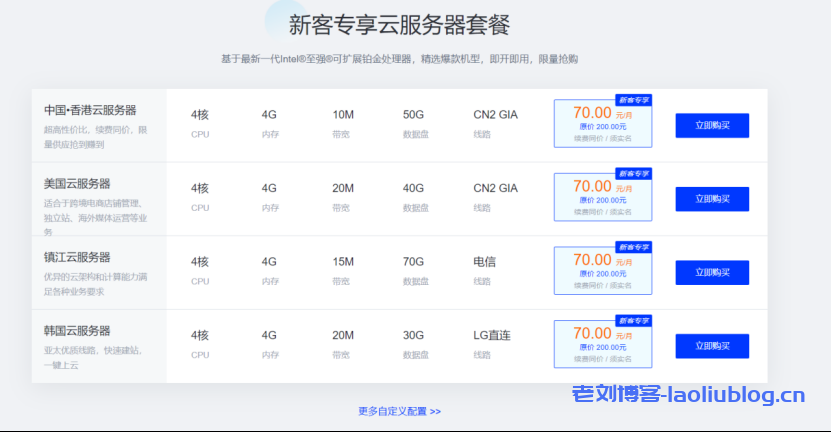Purchase the 韩国云服务器 package
Image resolution: width=831 pixels, height=432 pixels.
[712, 346]
